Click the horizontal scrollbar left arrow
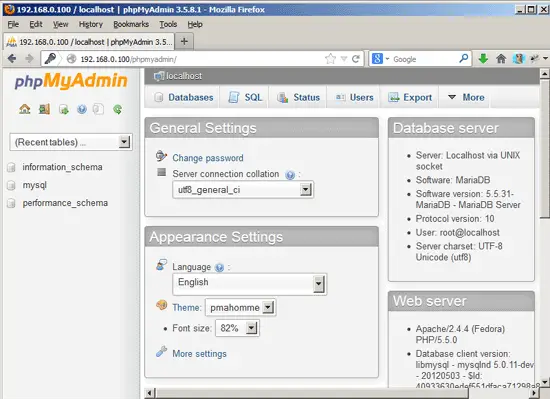This screenshot has width=550, height=399. [149, 393]
